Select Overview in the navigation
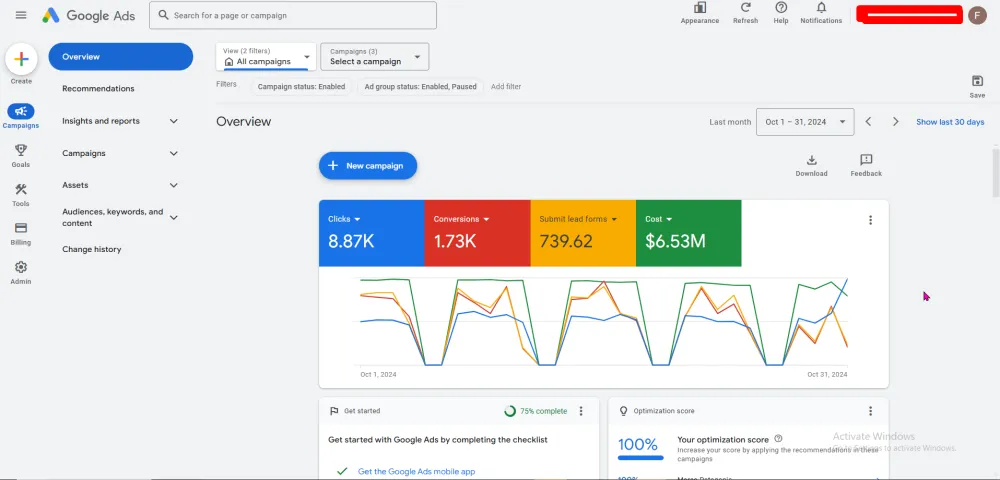 [x=121, y=57]
